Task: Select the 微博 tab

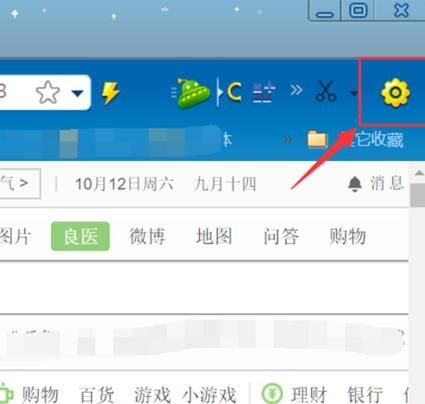Action: [x=147, y=236]
